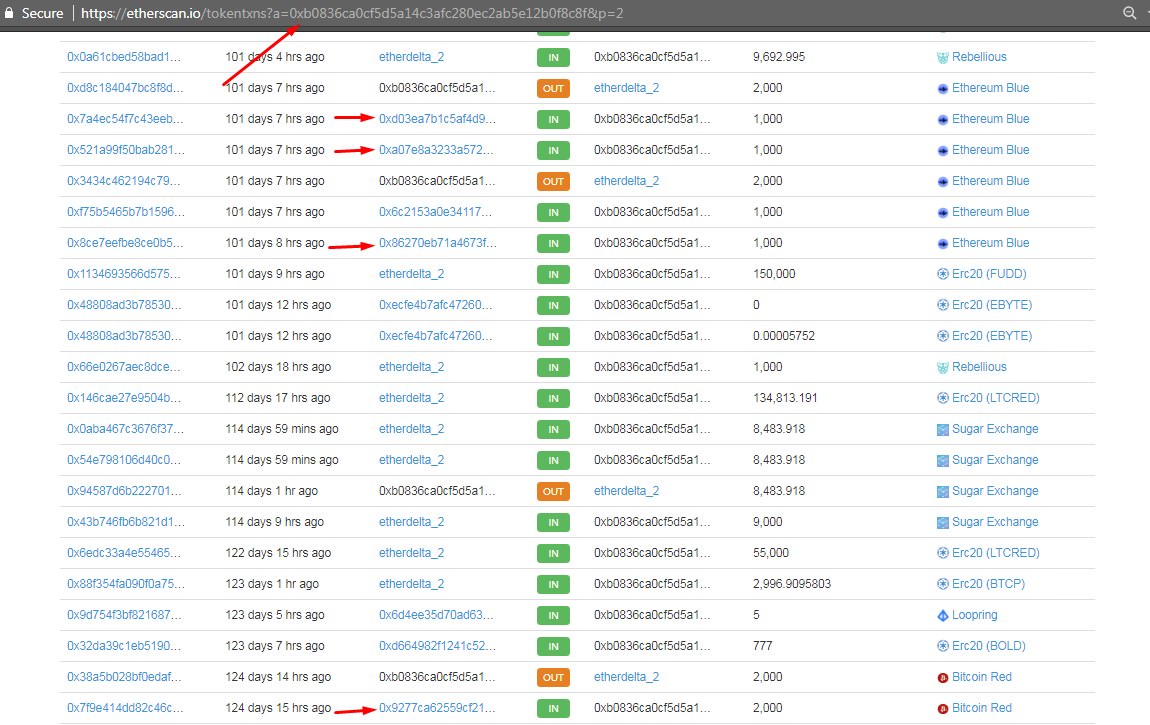The image size is (1150, 725).
Task: Open Bitcoin Red token in 124 days 15 hrs row
Action: point(982,708)
